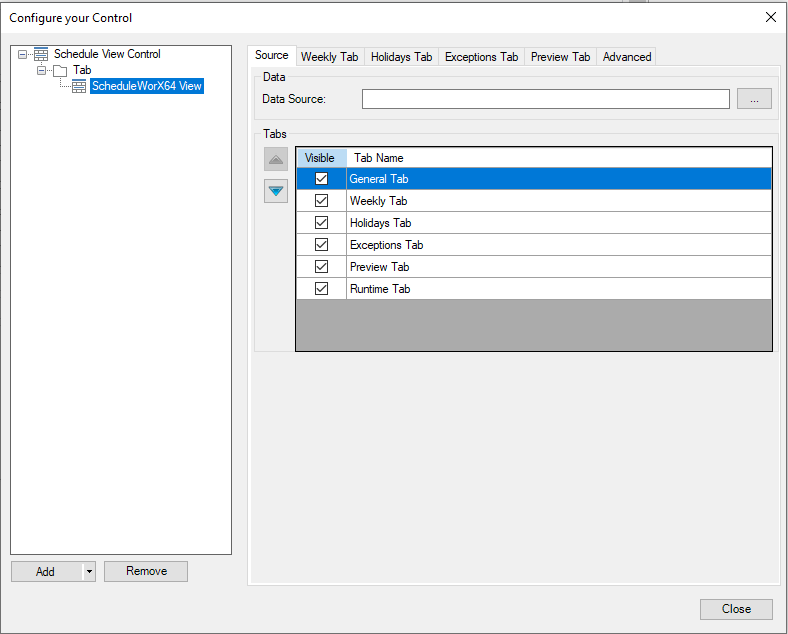Toggle Weekly Tab visible checkbox
The image size is (788, 634).
click(x=321, y=201)
